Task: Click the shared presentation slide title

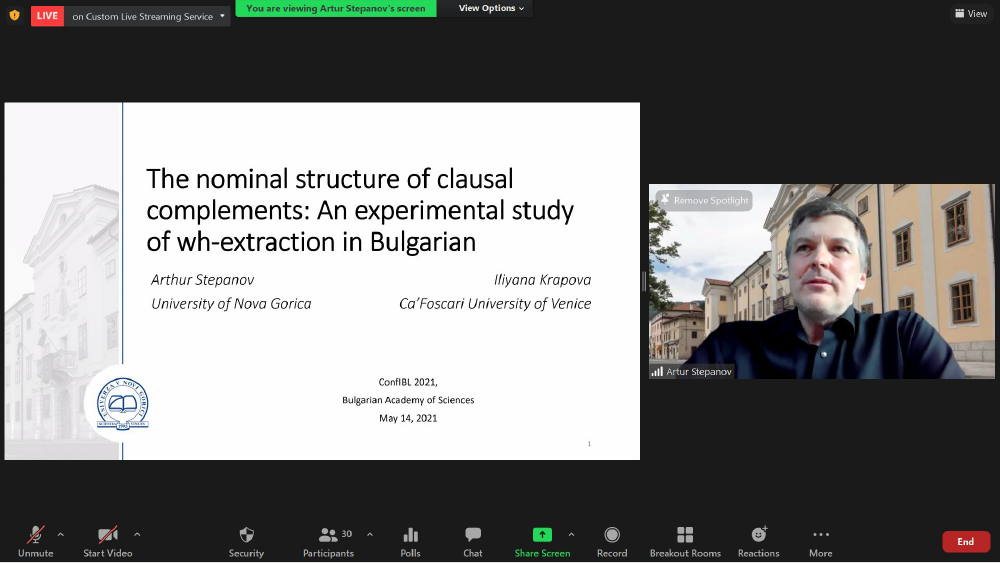Action: [360, 210]
